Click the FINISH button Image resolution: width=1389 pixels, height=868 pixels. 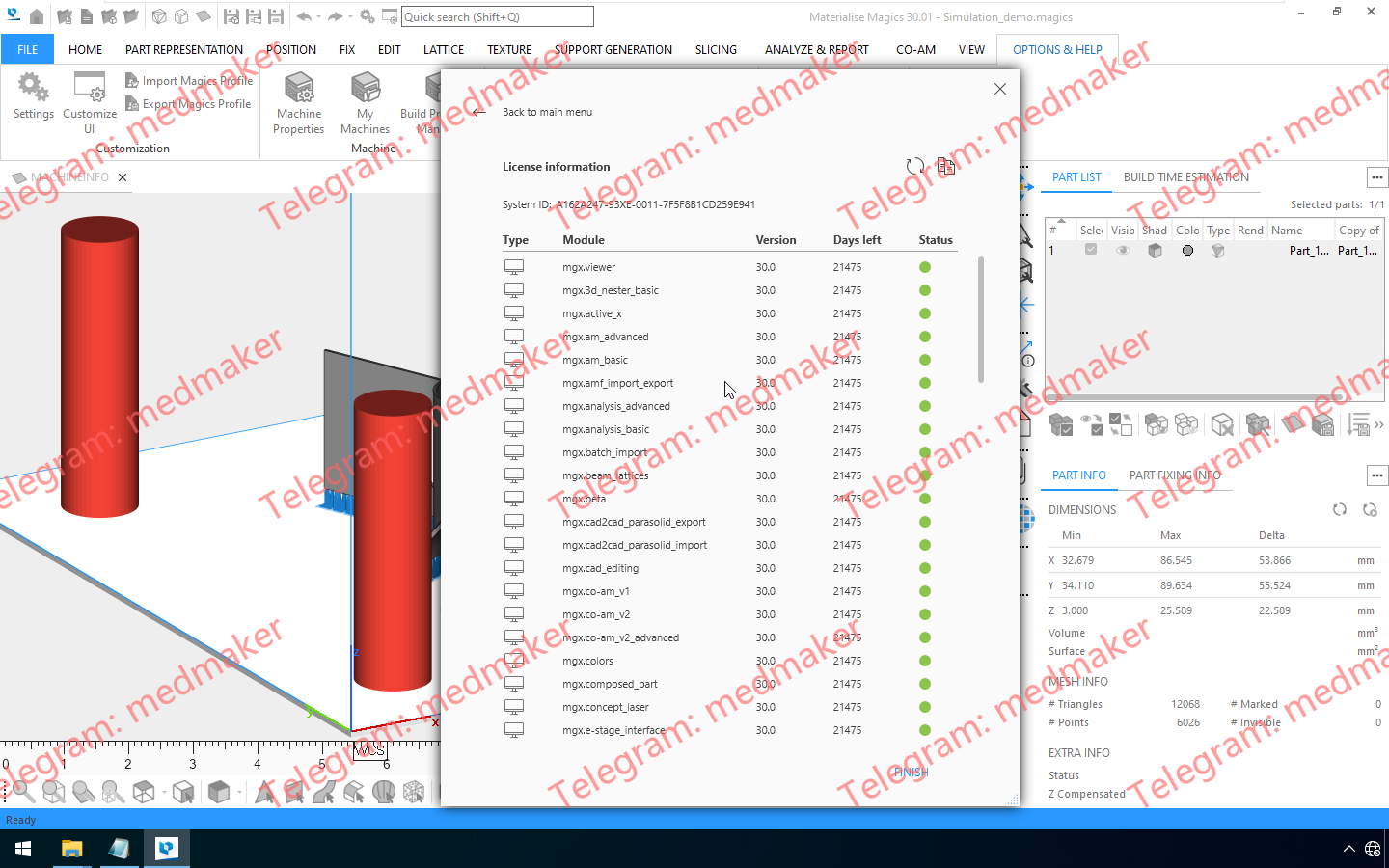[x=911, y=773]
